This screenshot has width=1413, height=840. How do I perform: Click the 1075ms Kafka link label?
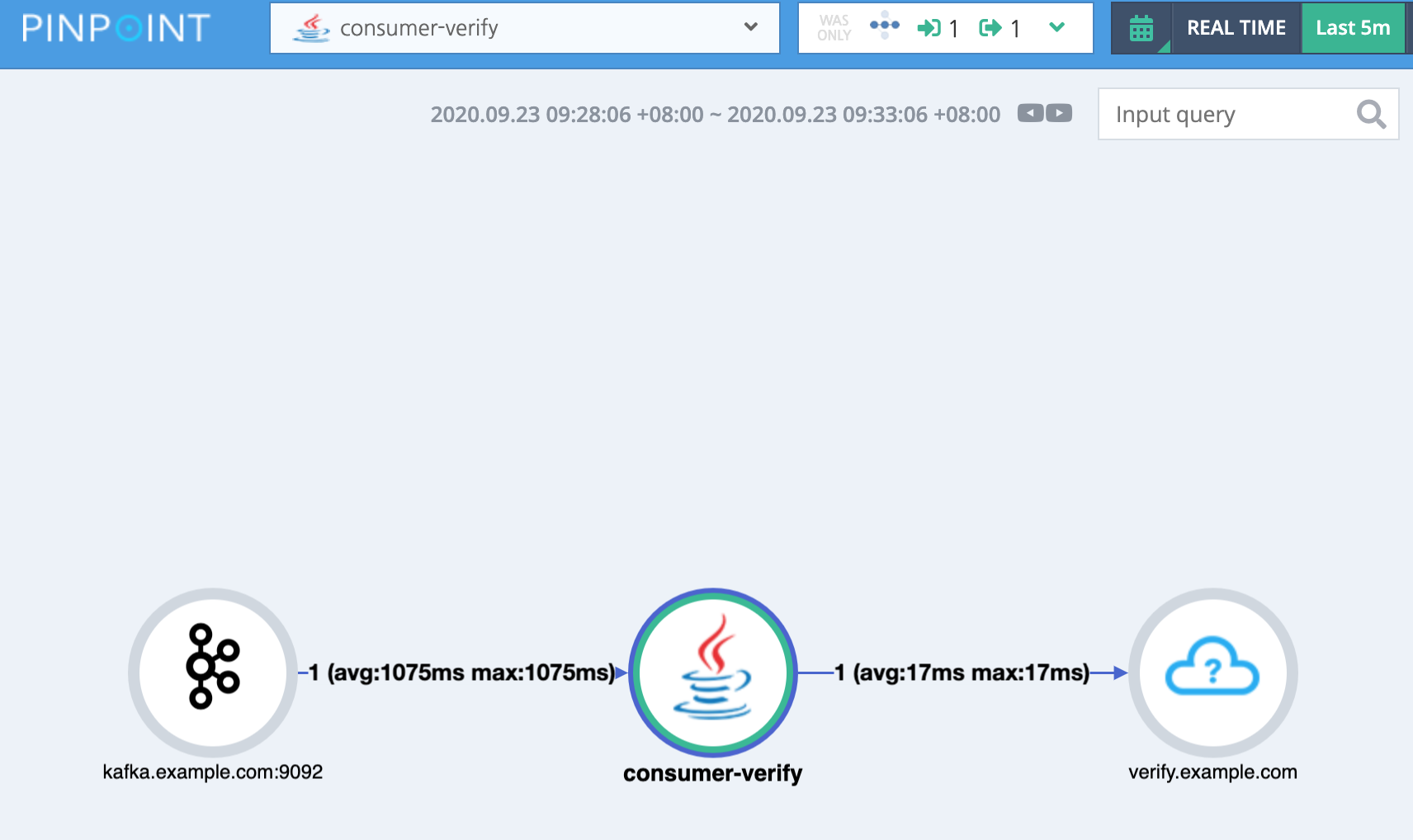(x=462, y=672)
